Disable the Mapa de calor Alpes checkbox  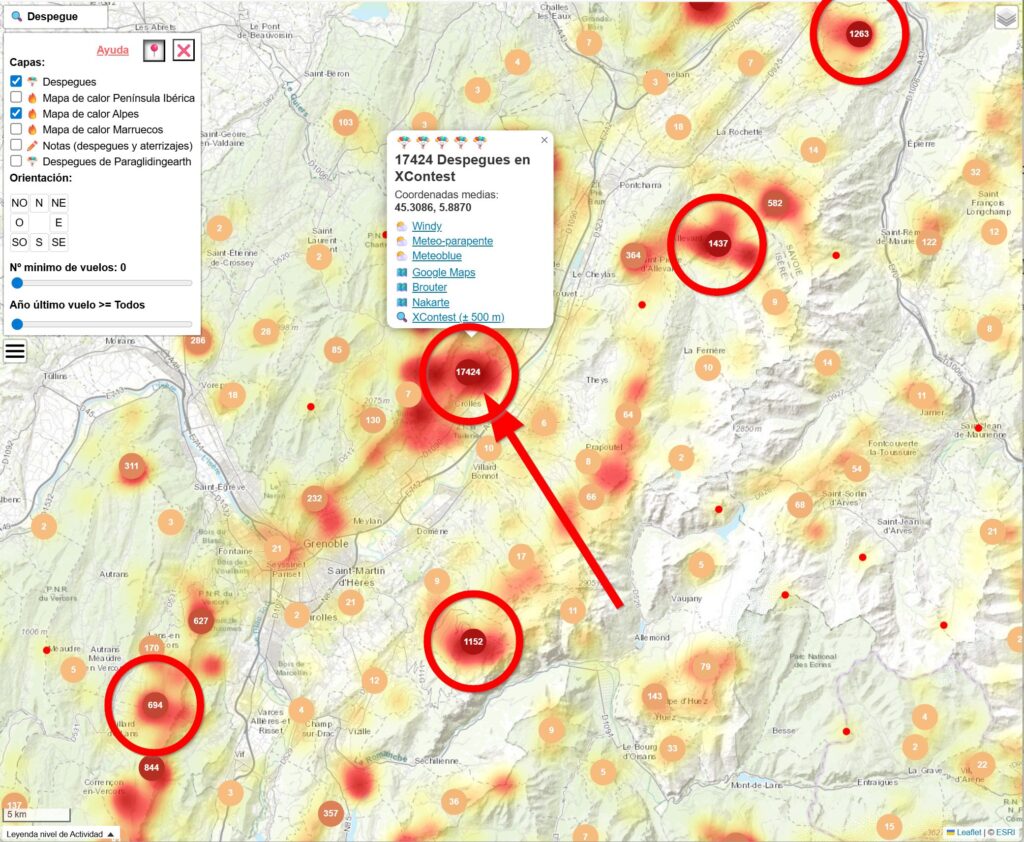point(16,114)
